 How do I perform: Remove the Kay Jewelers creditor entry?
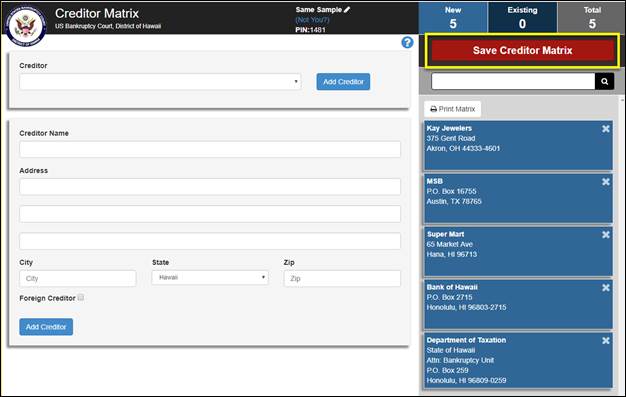(x=606, y=129)
